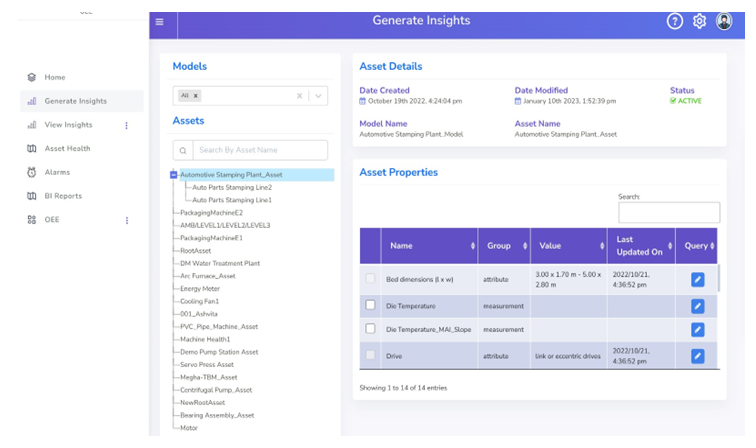
Task: Open the Models dropdown arrow
Action: point(318,96)
